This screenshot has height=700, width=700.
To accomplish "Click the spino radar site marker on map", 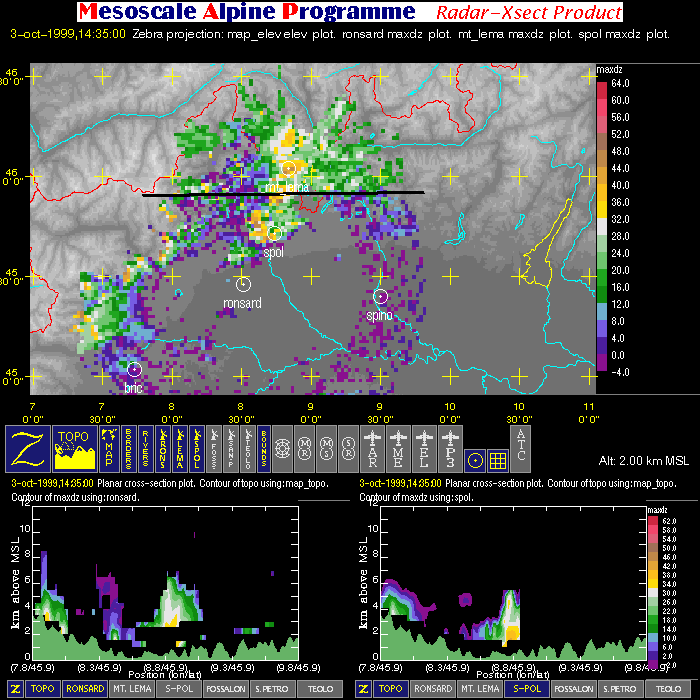I will pyautogui.click(x=380, y=296).
